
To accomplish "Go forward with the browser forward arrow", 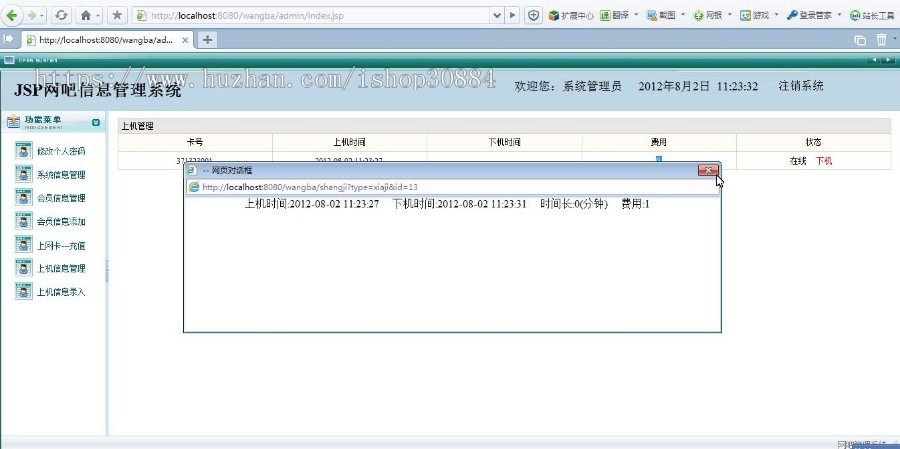I will [32, 16].
